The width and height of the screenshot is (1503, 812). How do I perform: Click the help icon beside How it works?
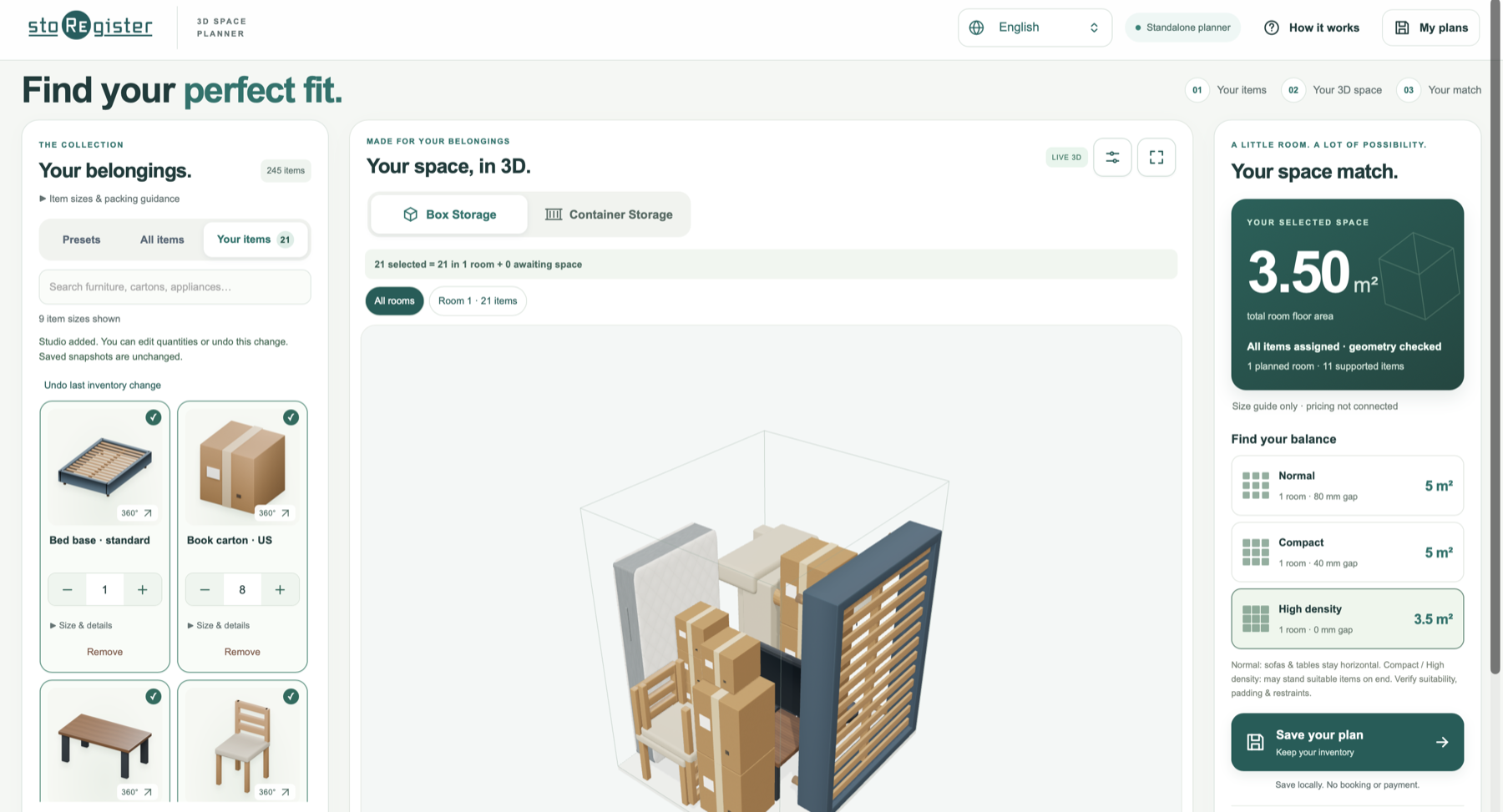tap(1272, 28)
